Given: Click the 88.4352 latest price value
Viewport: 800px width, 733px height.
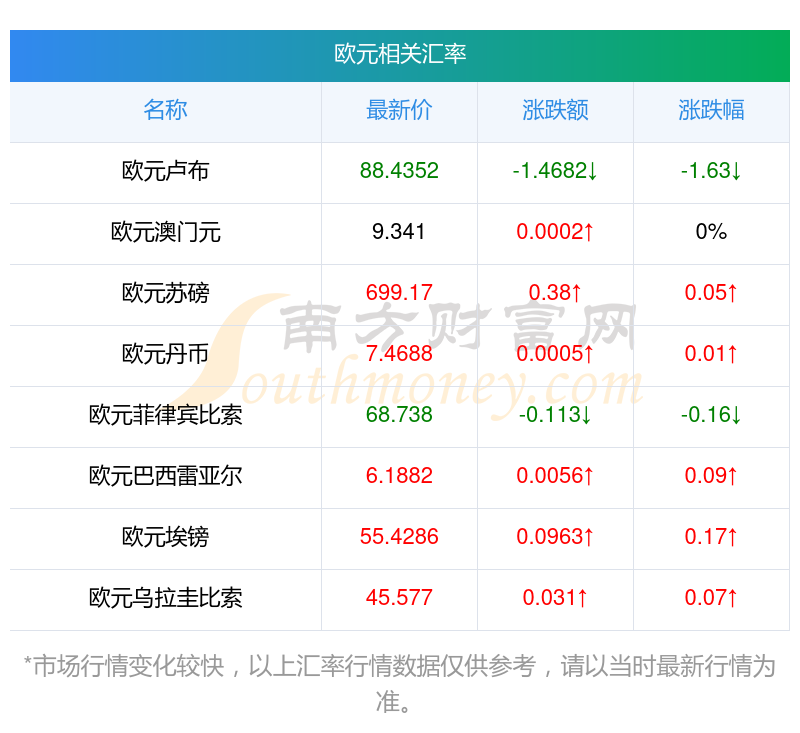Looking at the screenshot, I should click(399, 171).
